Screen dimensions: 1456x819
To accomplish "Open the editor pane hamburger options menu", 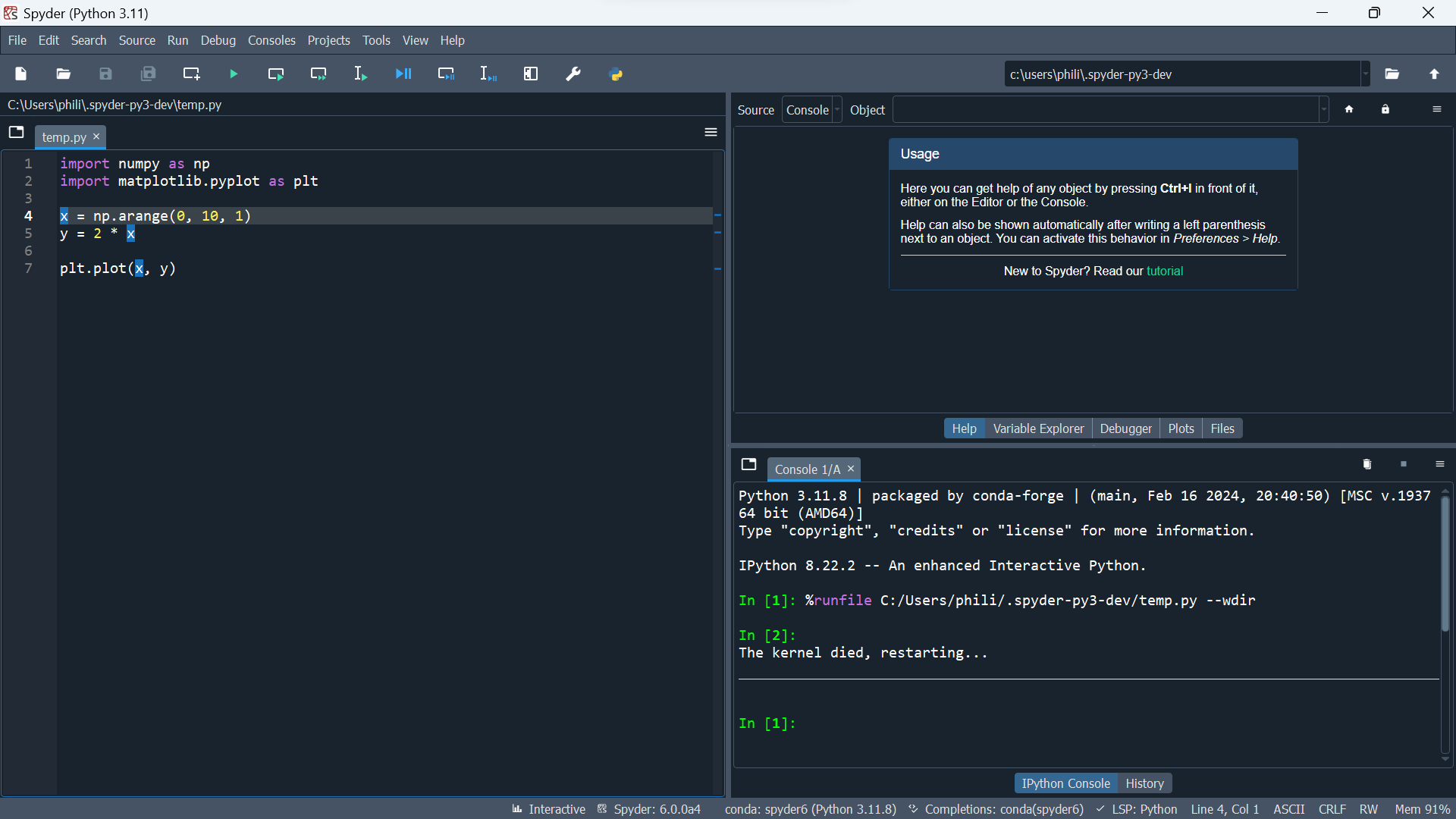I will (711, 133).
